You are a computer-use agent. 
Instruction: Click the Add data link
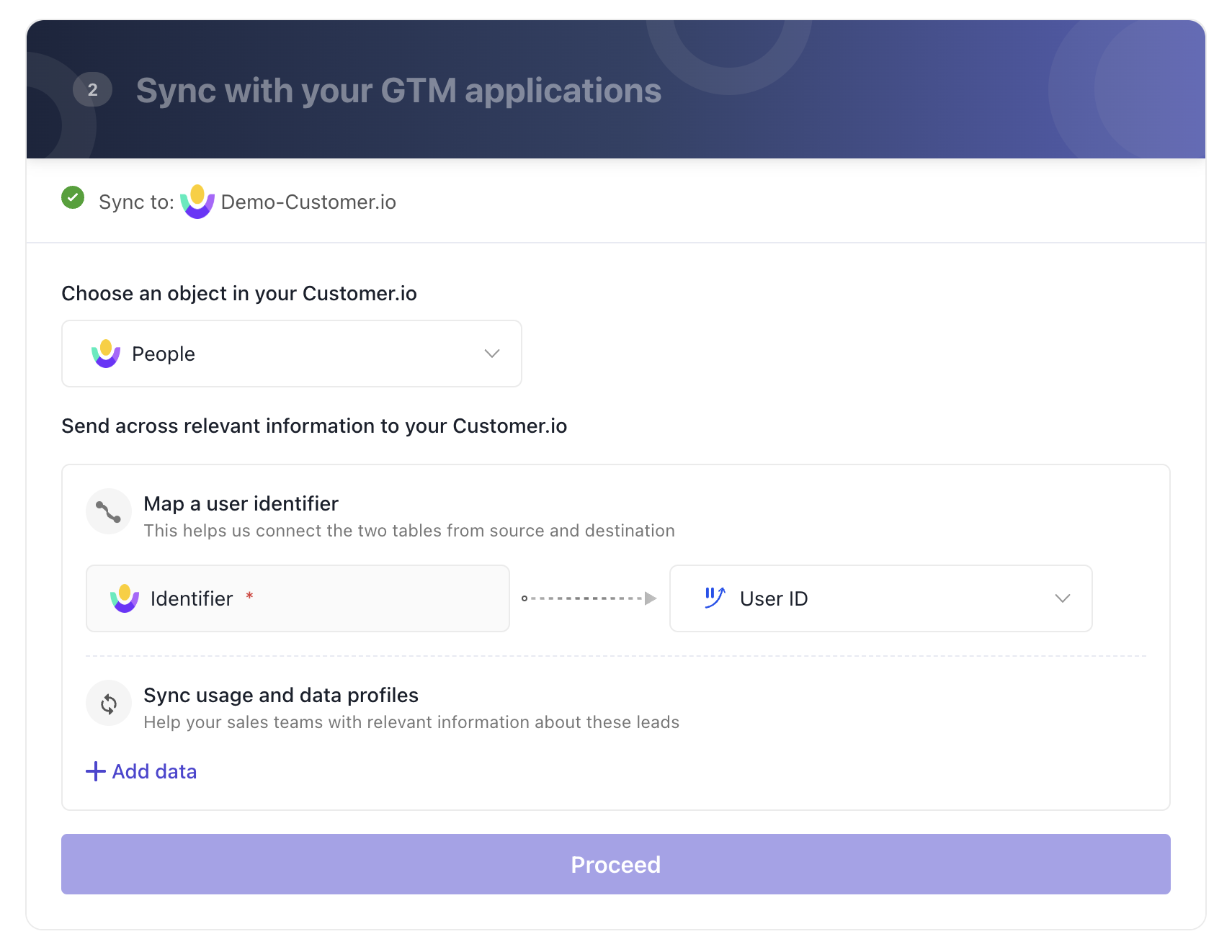[141, 771]
